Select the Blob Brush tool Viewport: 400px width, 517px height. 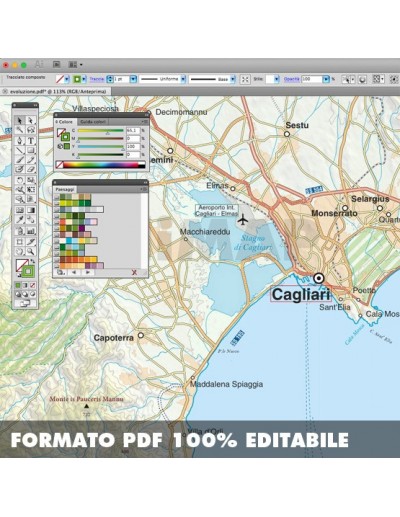tap(20, 169)
